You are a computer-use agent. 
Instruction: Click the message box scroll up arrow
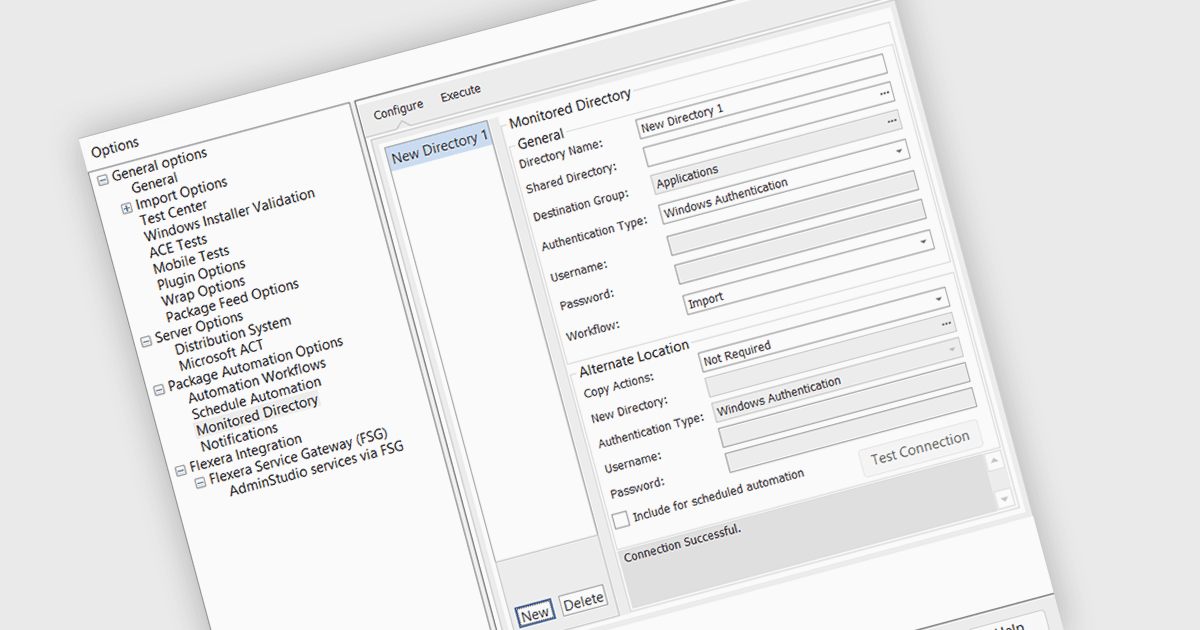(x=993, y=461)
